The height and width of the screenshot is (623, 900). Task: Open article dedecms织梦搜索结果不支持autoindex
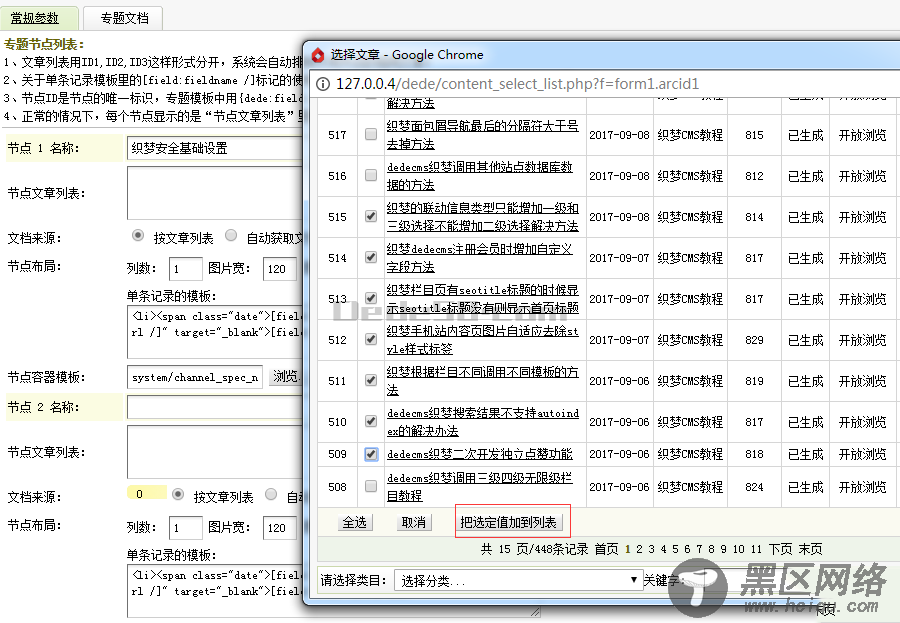[x=482, y=421]
